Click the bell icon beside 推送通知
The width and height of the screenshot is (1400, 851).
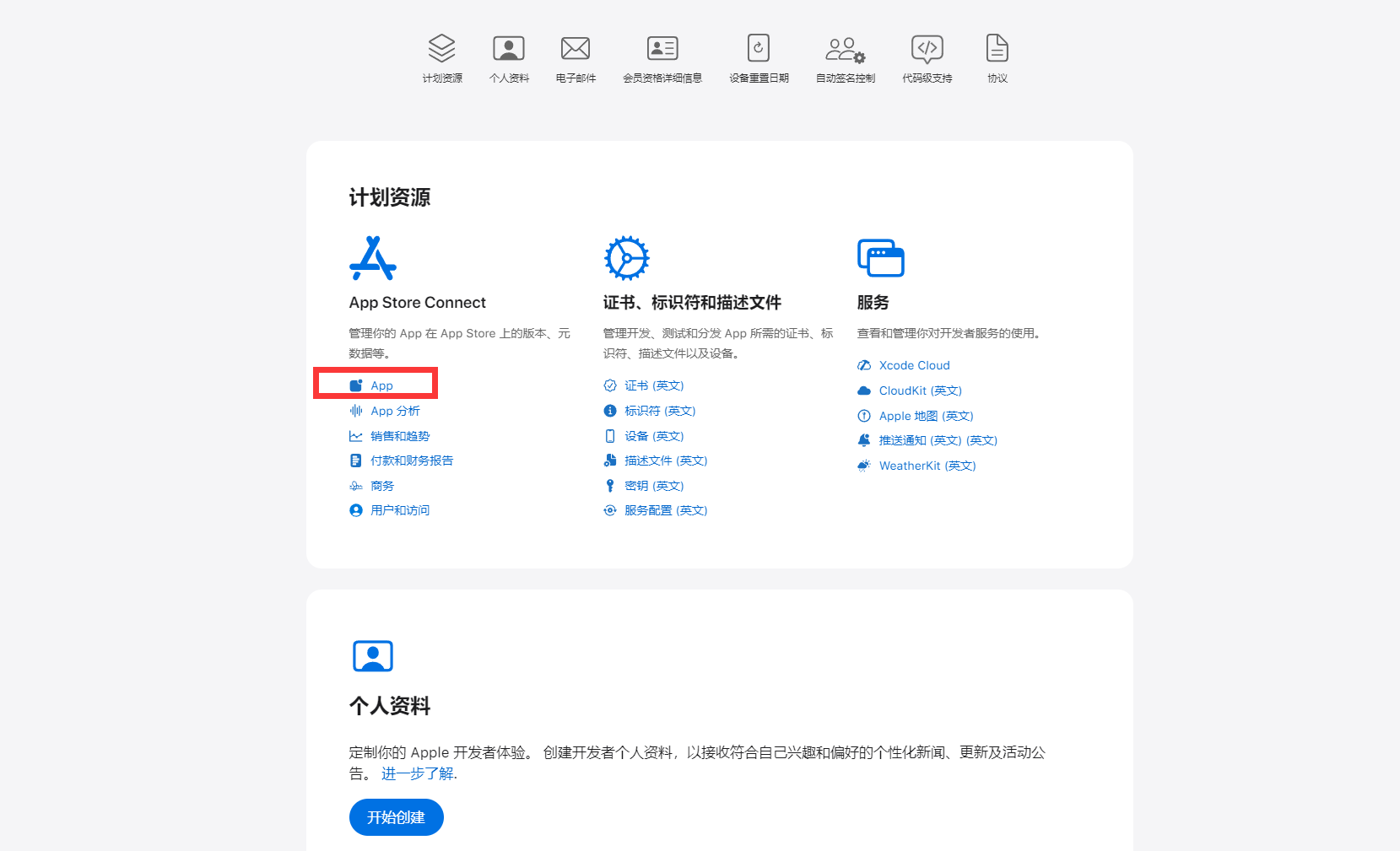(x=864, y=440)
